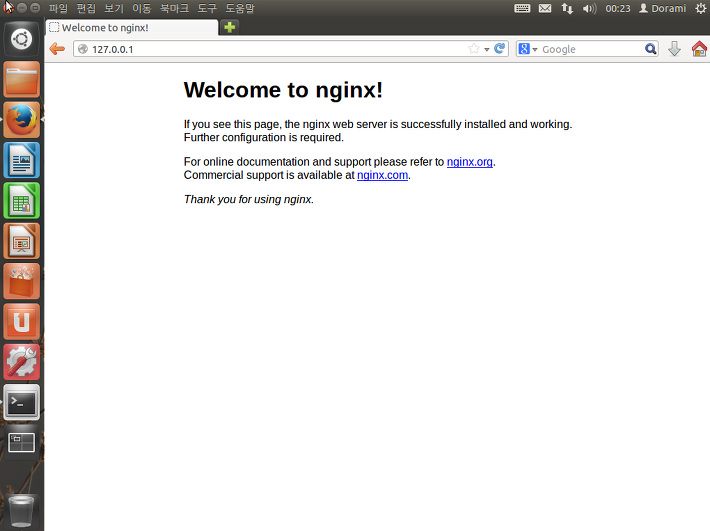710x531 pixels.
Task: Follow the nginx.com link
Action: [x=382, y=175]
